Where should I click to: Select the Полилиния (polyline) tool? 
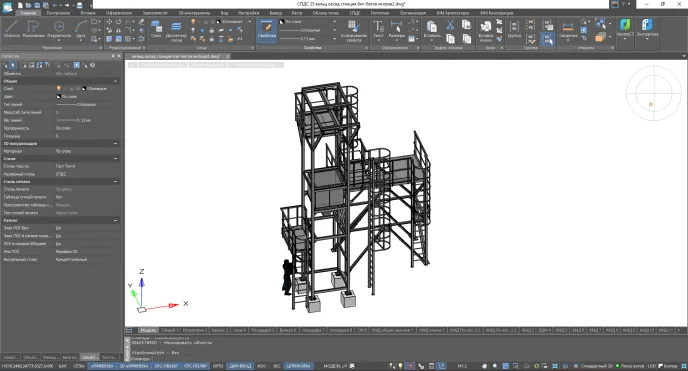pos(34,29)
